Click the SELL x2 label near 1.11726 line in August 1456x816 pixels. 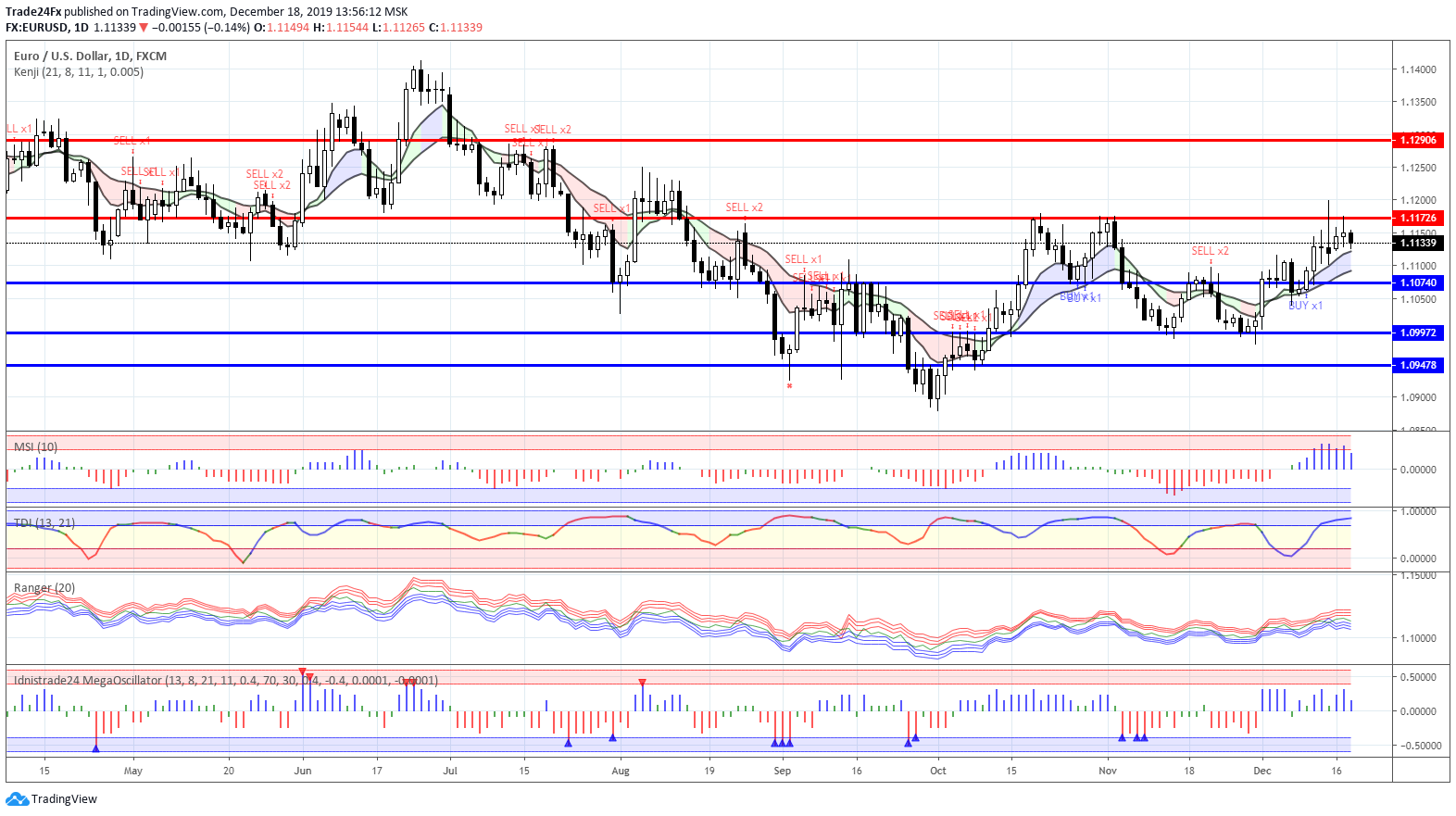[x=744, y=207]
